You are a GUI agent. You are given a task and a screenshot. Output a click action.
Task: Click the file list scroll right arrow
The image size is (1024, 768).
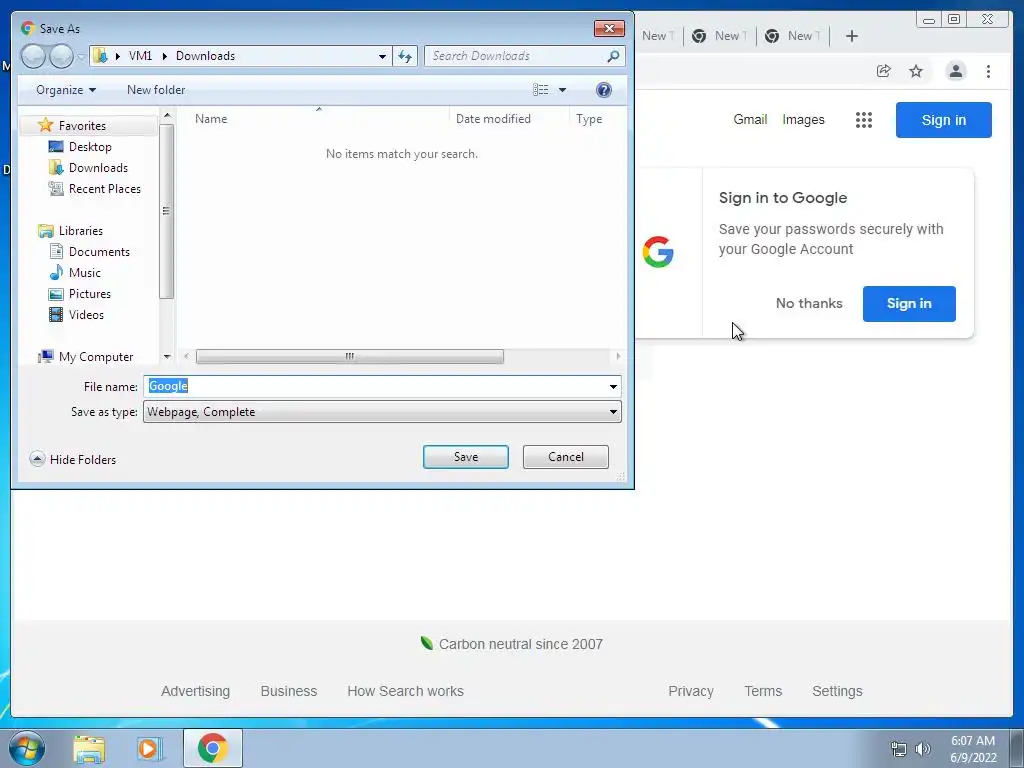tap(618, 357)
